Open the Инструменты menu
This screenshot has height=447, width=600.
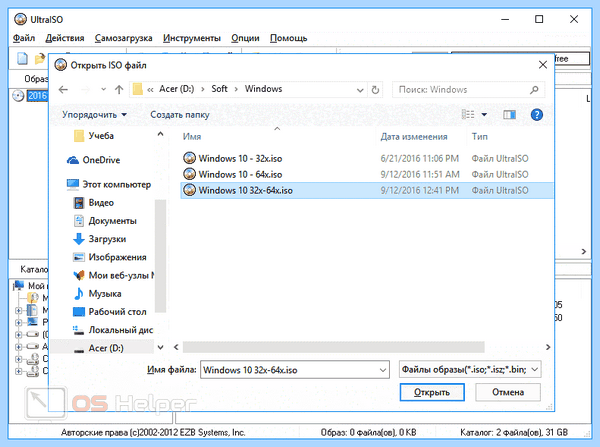[192, 38]
